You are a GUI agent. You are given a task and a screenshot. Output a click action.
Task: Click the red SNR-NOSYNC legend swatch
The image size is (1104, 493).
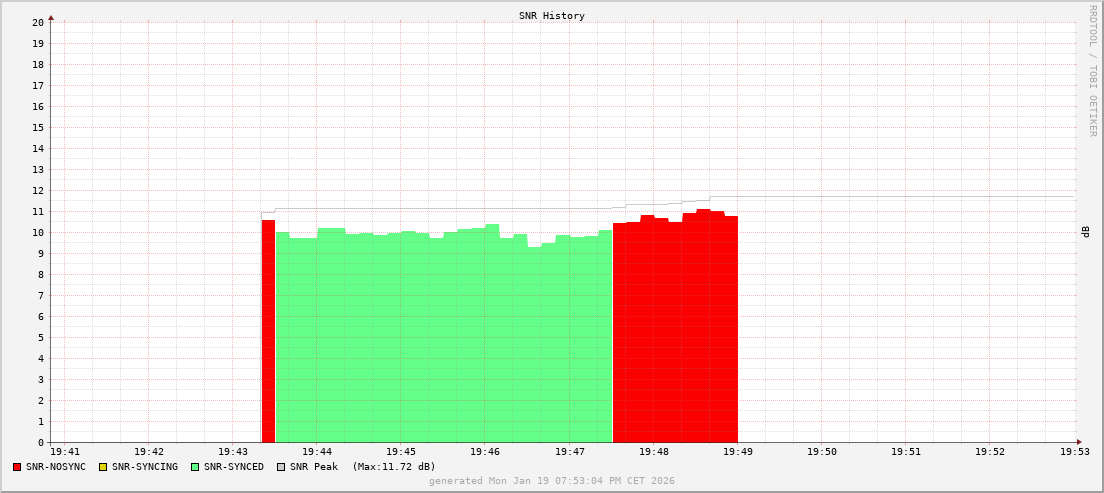[17, 467]
